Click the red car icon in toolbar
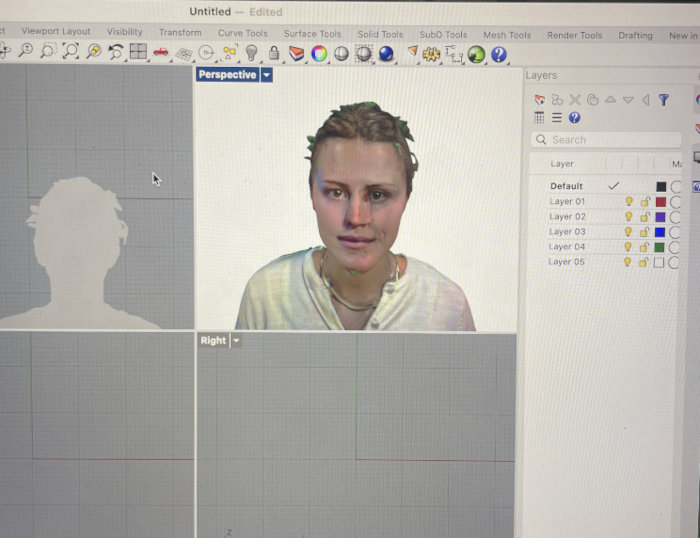Viewport: 700px width, 538px height. pyautogui.click(x=160, y=52)
